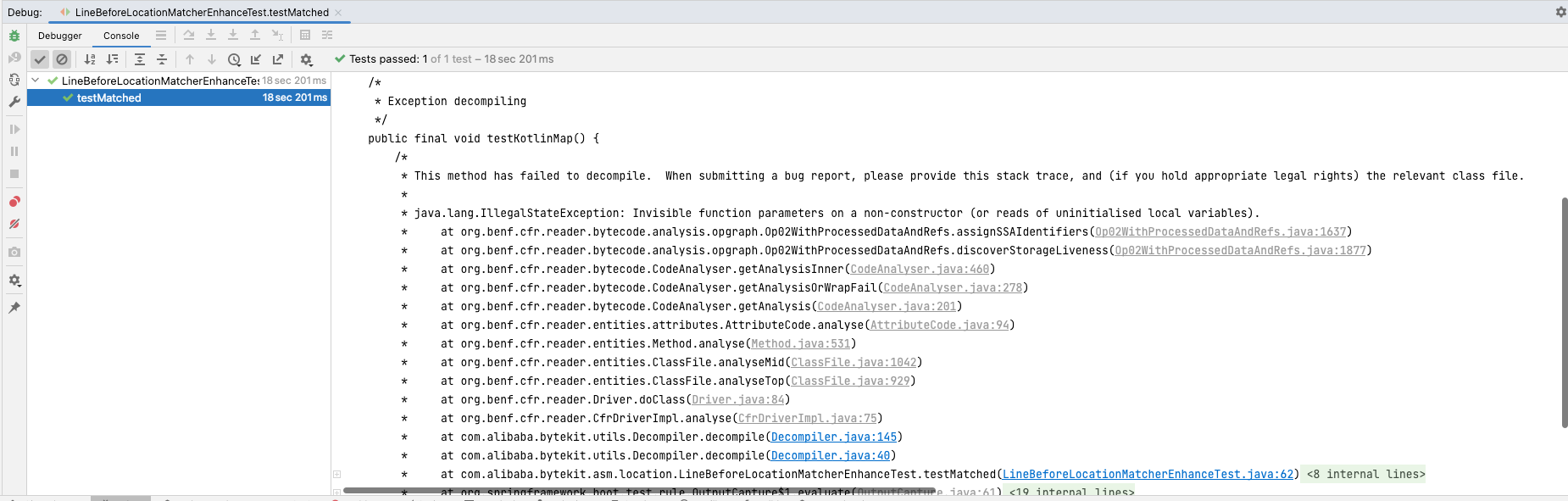
Task: Open the Op02WithProcessedDataAndRefs.java:1637 link
Action: pos(1220,231)
